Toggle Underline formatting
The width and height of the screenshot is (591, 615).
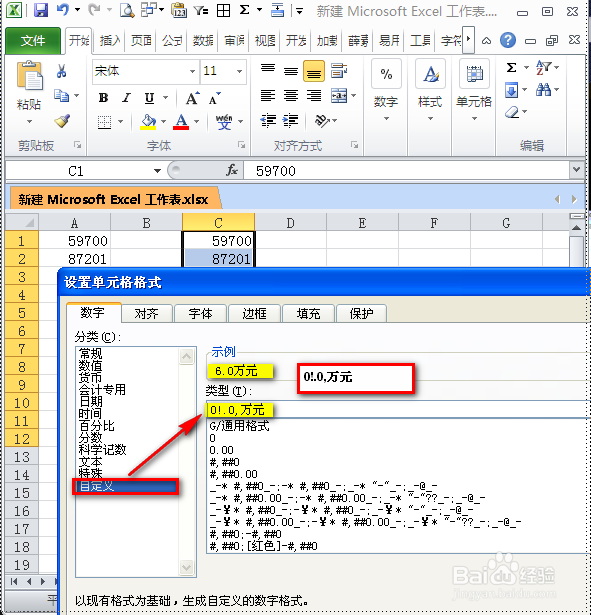pyautogui.click(x=149, y=98)
